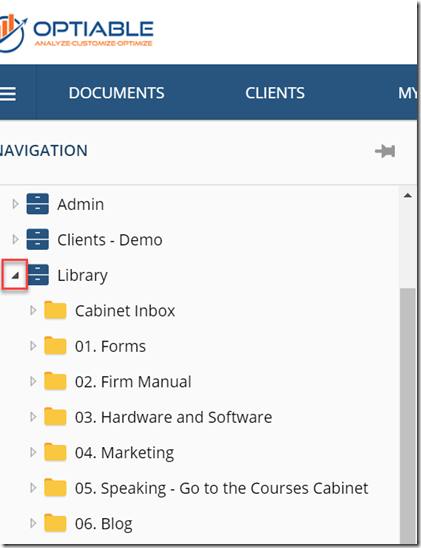Open 03. Hardware and Software folder
Image resolution: width=421 pixels, height=548 pixels.
[173, 417]
